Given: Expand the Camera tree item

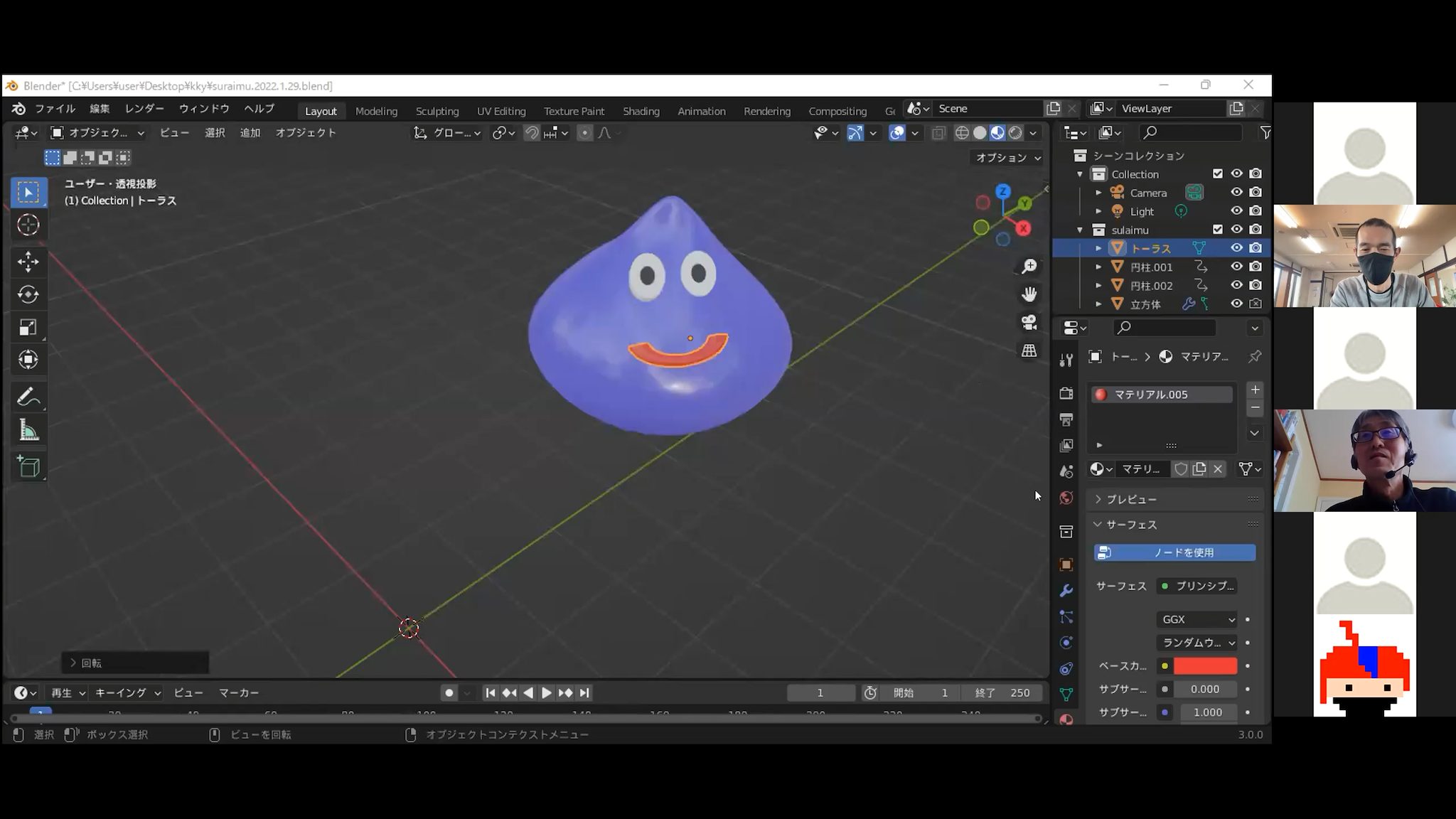Looking at the screenshot, I should 1098,193.
